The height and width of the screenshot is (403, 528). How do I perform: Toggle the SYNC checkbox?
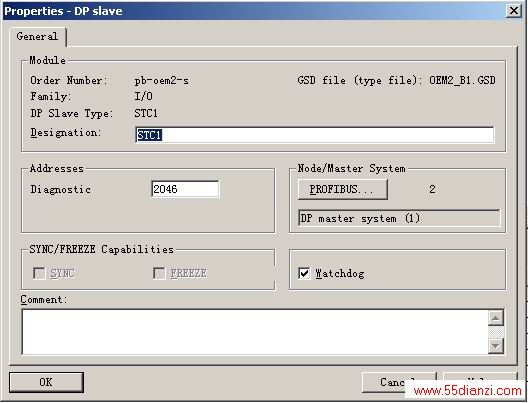(39, 273)
